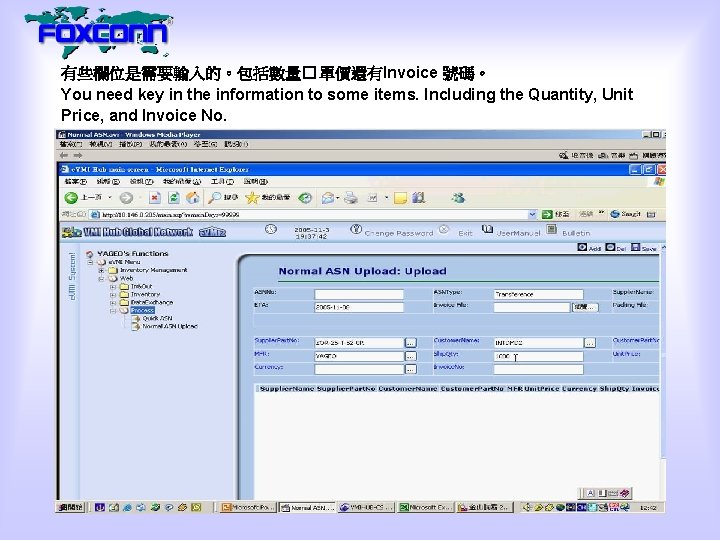720x540 pixels.
Task: Click browse button beside MFR field
Action: pos(411,356)
